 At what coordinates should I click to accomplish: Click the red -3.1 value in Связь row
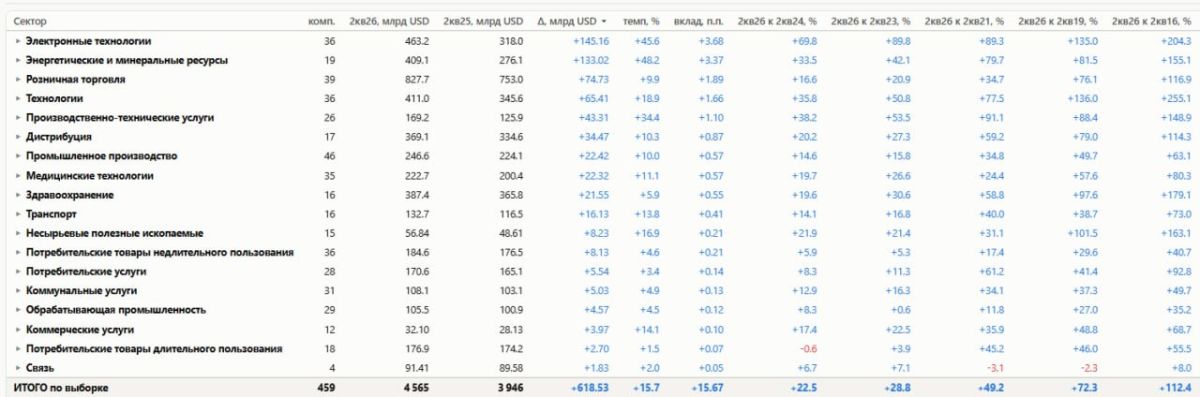(x=996, y=368)
